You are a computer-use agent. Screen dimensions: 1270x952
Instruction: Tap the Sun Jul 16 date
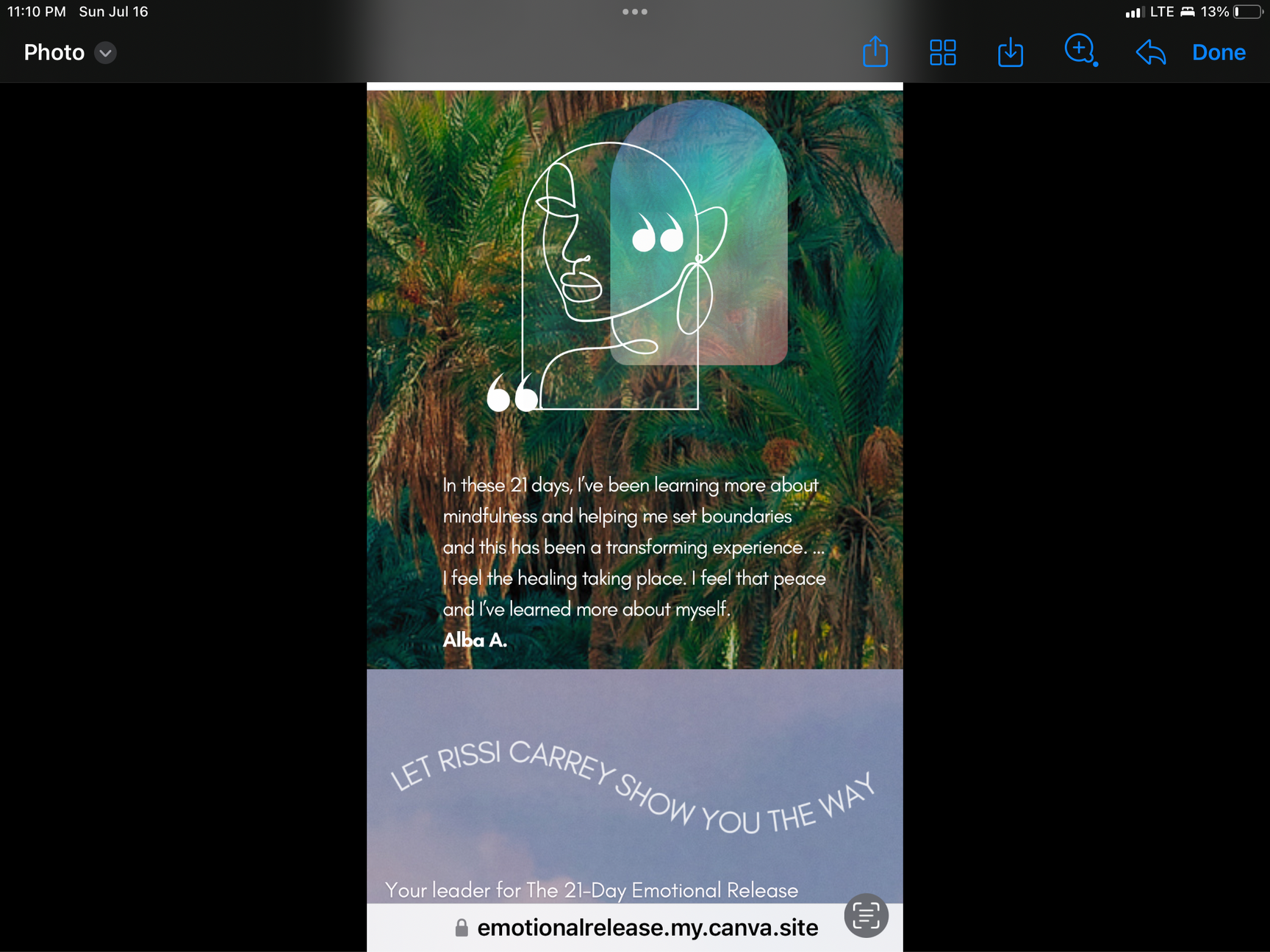[113, 12]
